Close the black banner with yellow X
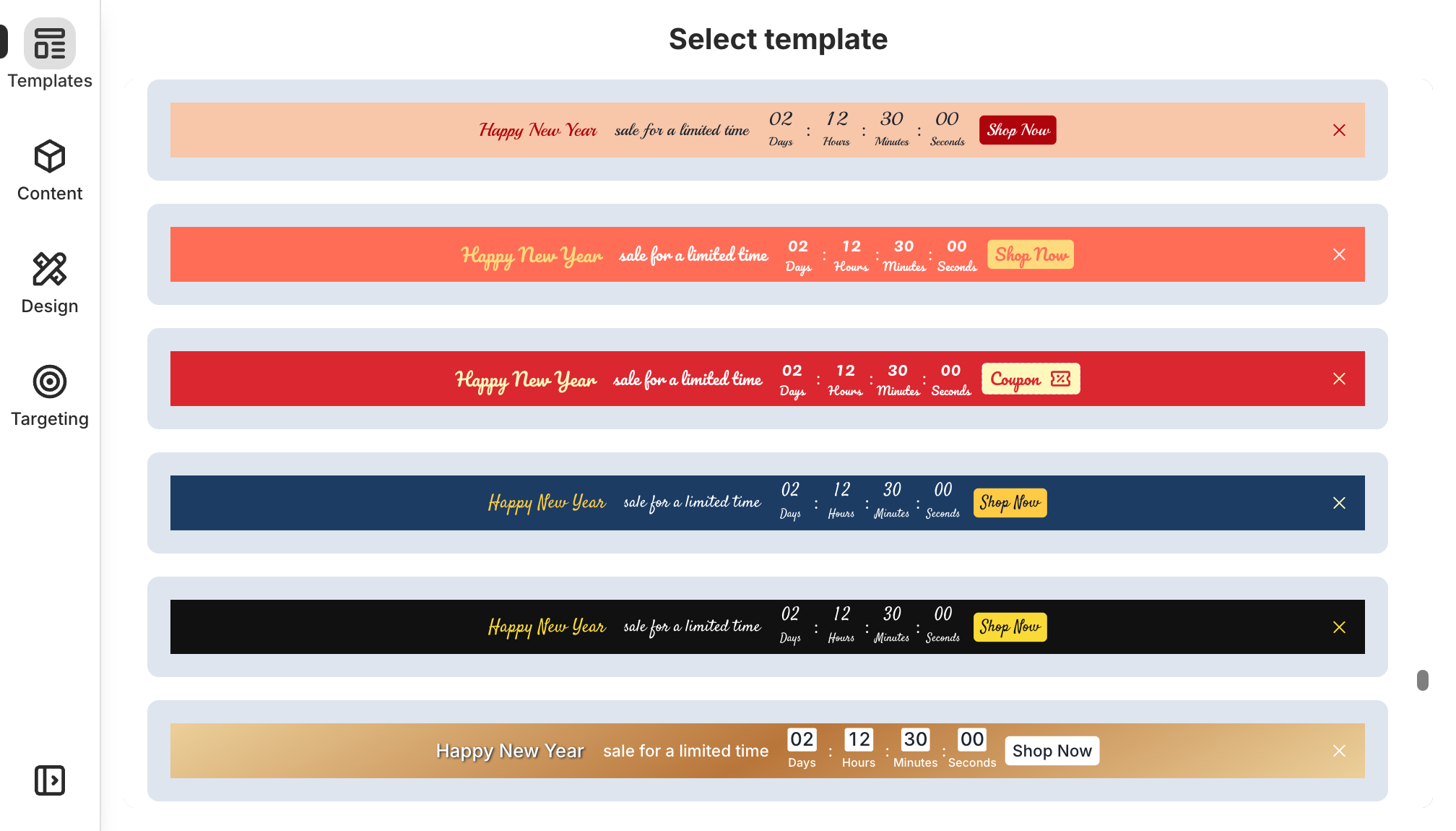This screenshot has width=1456, height=831. tap(1339, 627)
